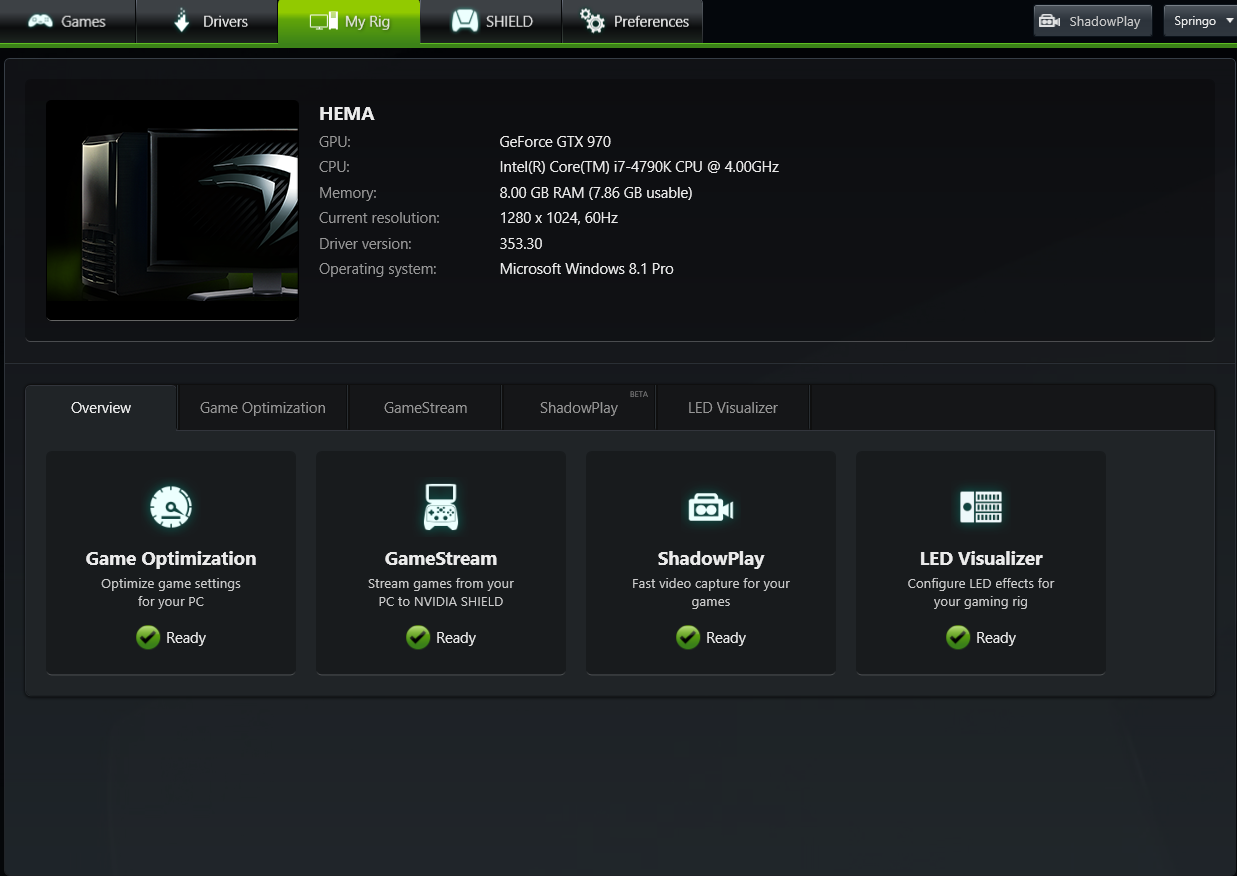Click the HEMA computer name
The height and width of the screenshot is (876, 1237).
point(347,114)
